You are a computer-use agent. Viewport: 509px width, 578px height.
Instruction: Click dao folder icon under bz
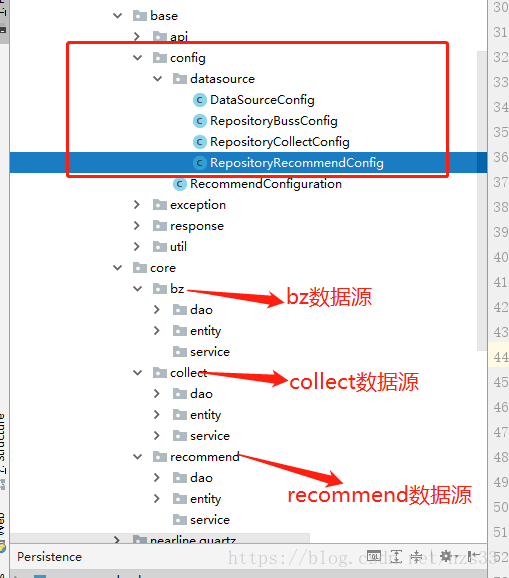[x=179, y=310]
